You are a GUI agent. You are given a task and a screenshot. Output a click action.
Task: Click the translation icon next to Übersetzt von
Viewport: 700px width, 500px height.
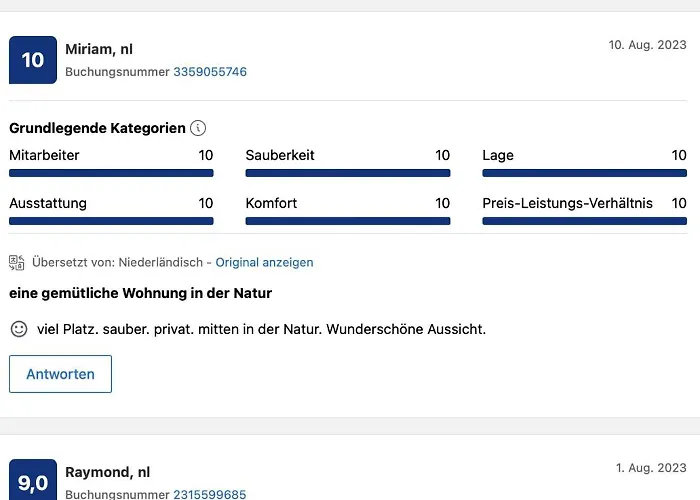[x=17, y=262]
